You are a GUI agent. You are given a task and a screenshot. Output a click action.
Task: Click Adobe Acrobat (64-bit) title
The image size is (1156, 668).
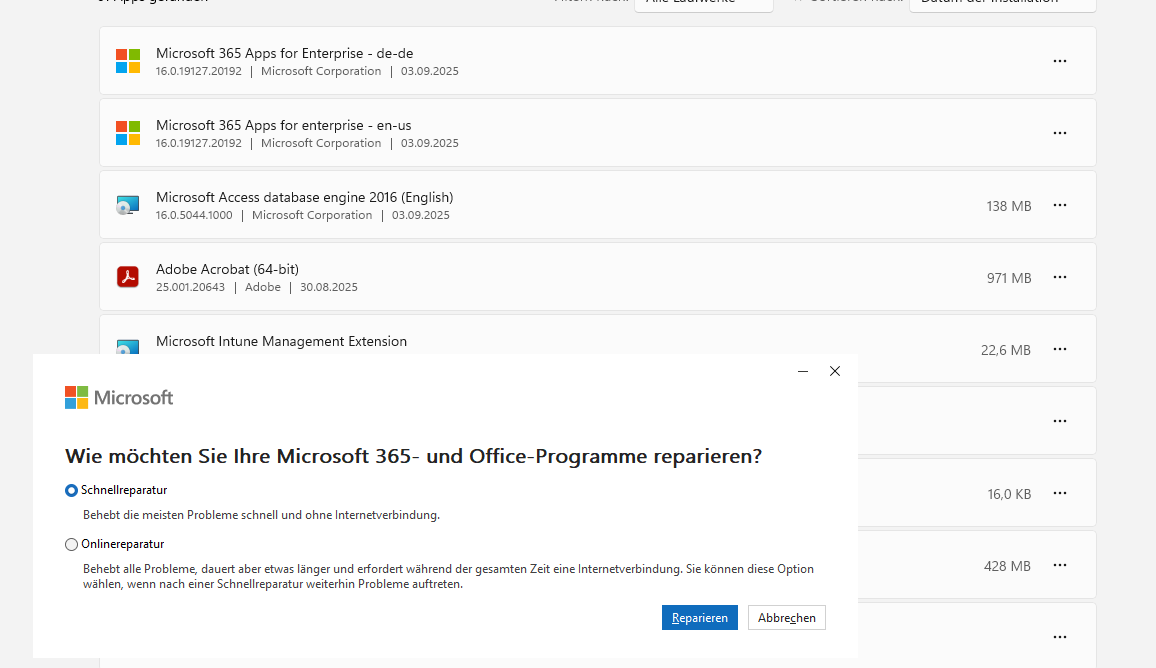tap(228, 269)
